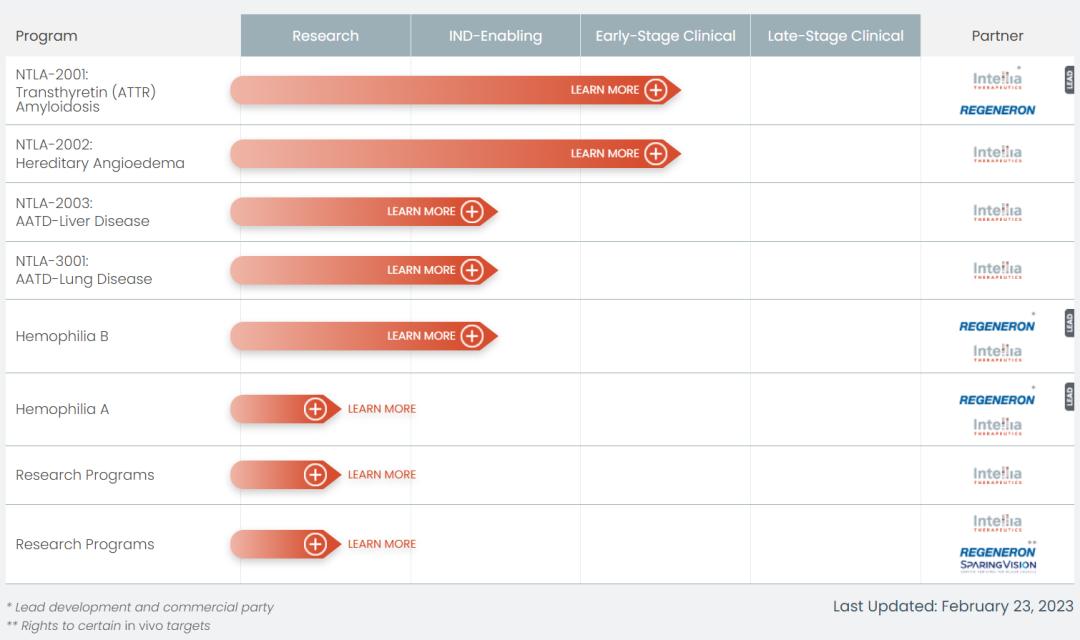
Task: Click the Intellia logo in the NTLA-2002 row
Action: pos(997,154)
